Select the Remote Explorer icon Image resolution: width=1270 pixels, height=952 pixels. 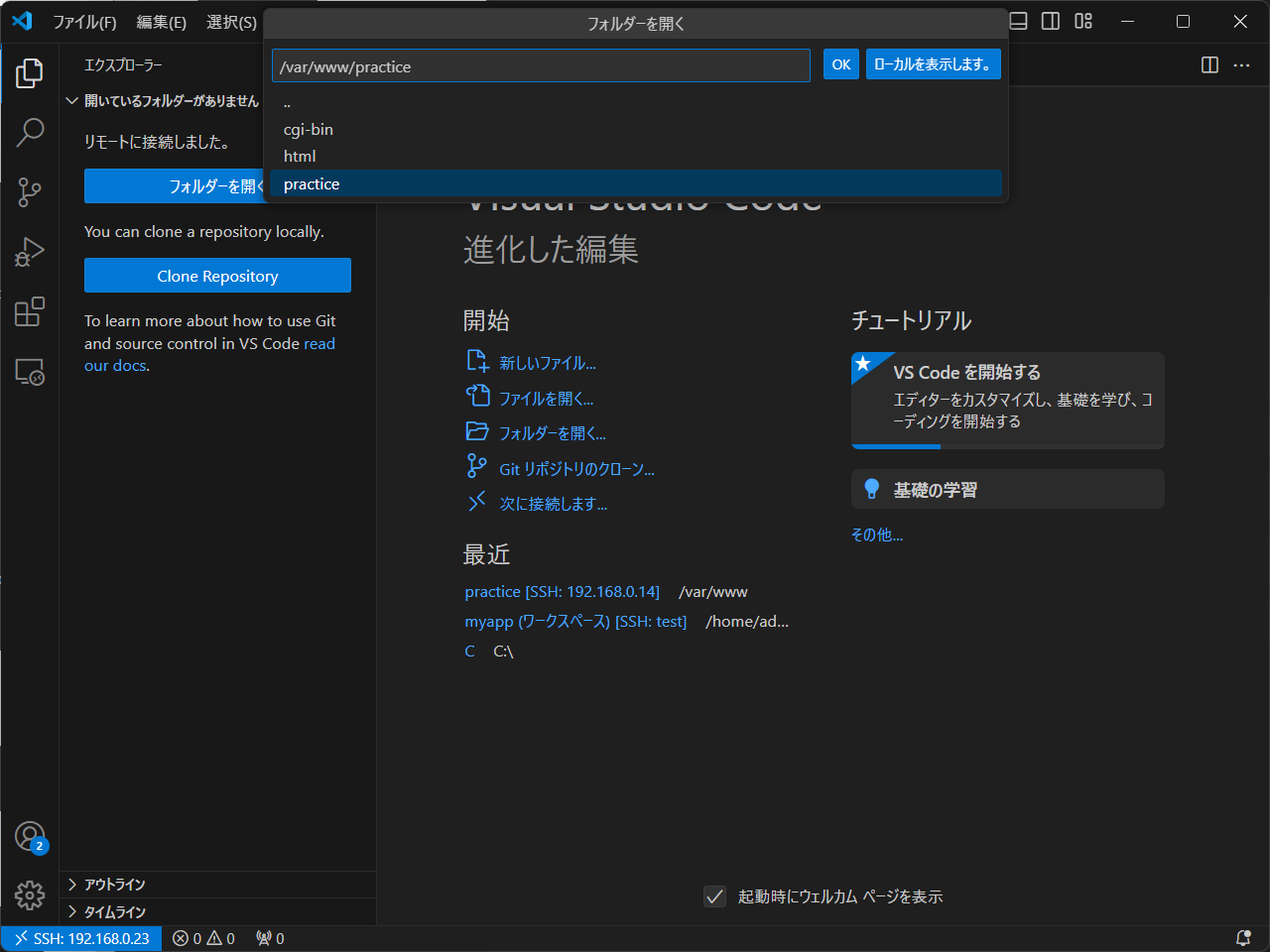(30, 371)
